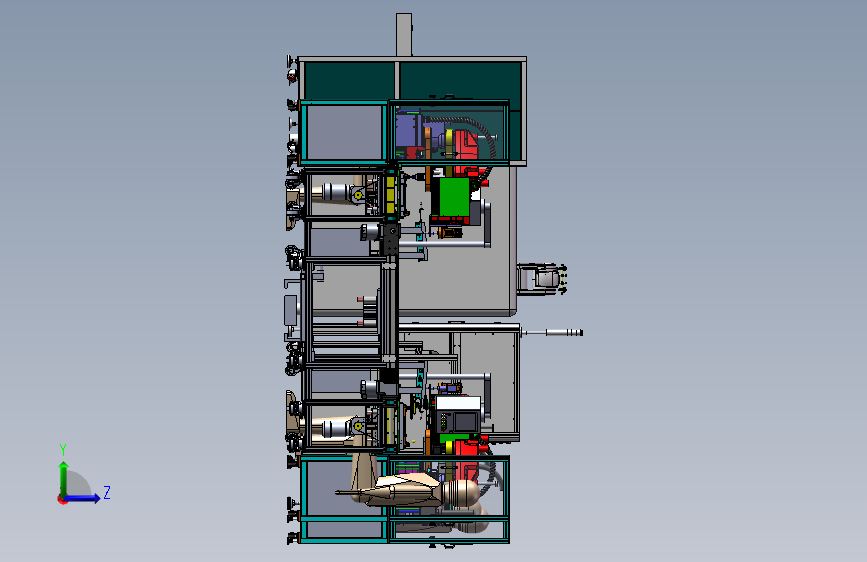Select the yellow strip component near upper cylinder

(391, 193)
